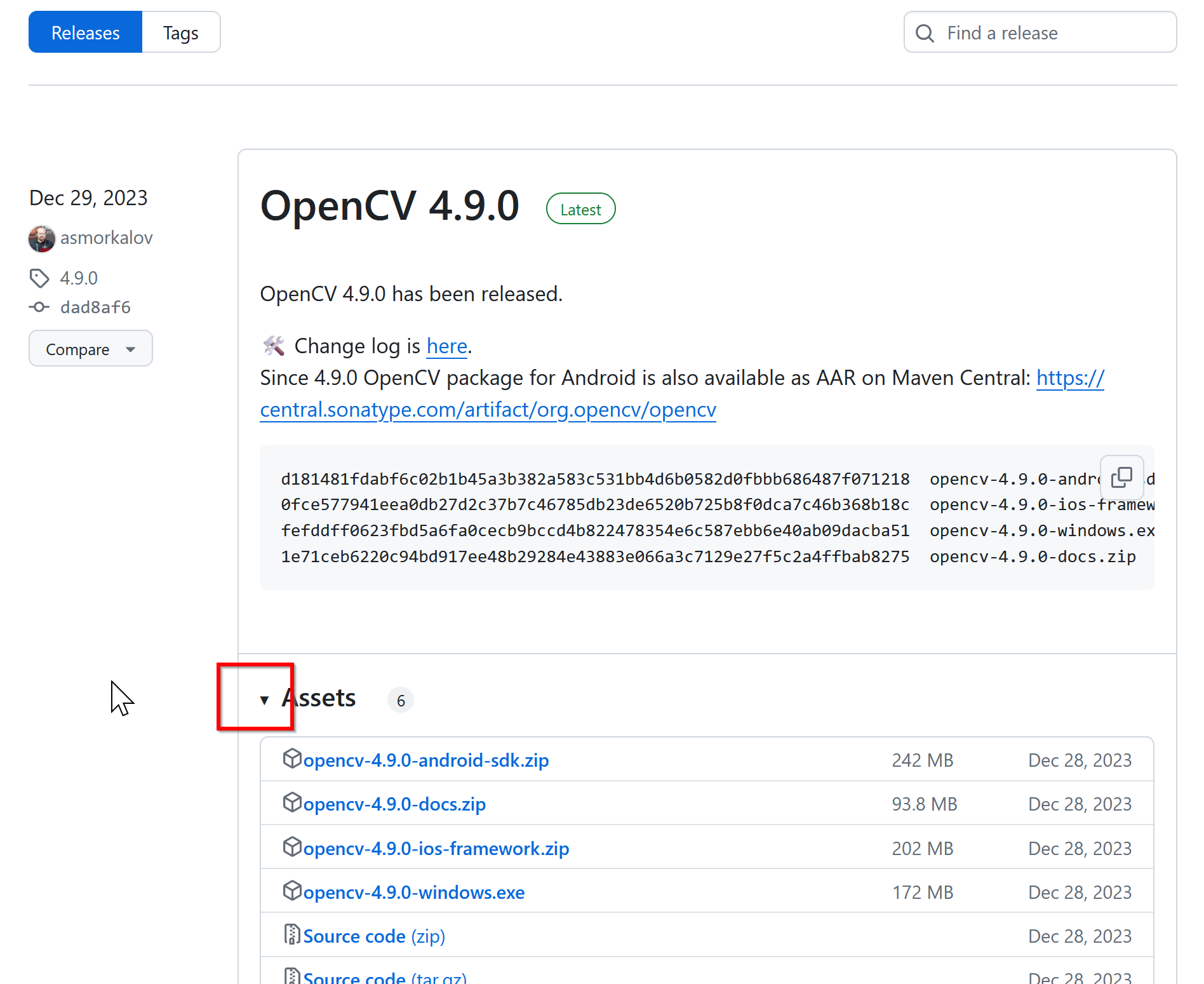
Task: Click the commit icon beside dad8af6
Action: point(39,307)
